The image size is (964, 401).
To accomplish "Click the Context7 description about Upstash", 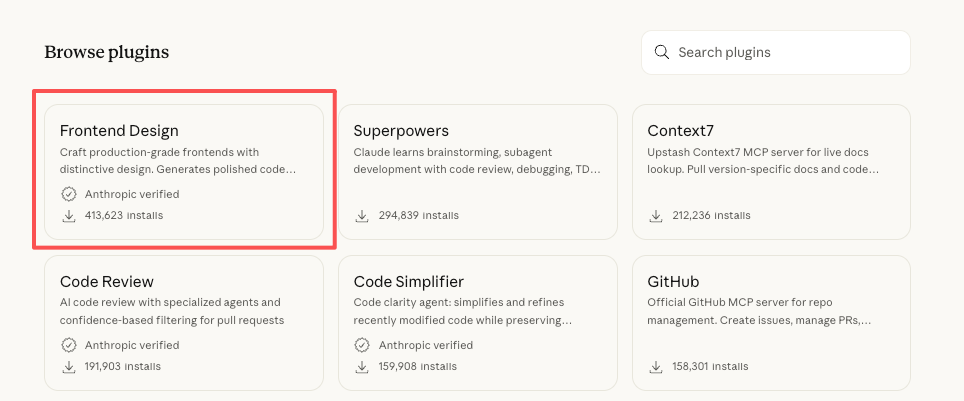I will point(763,161).
